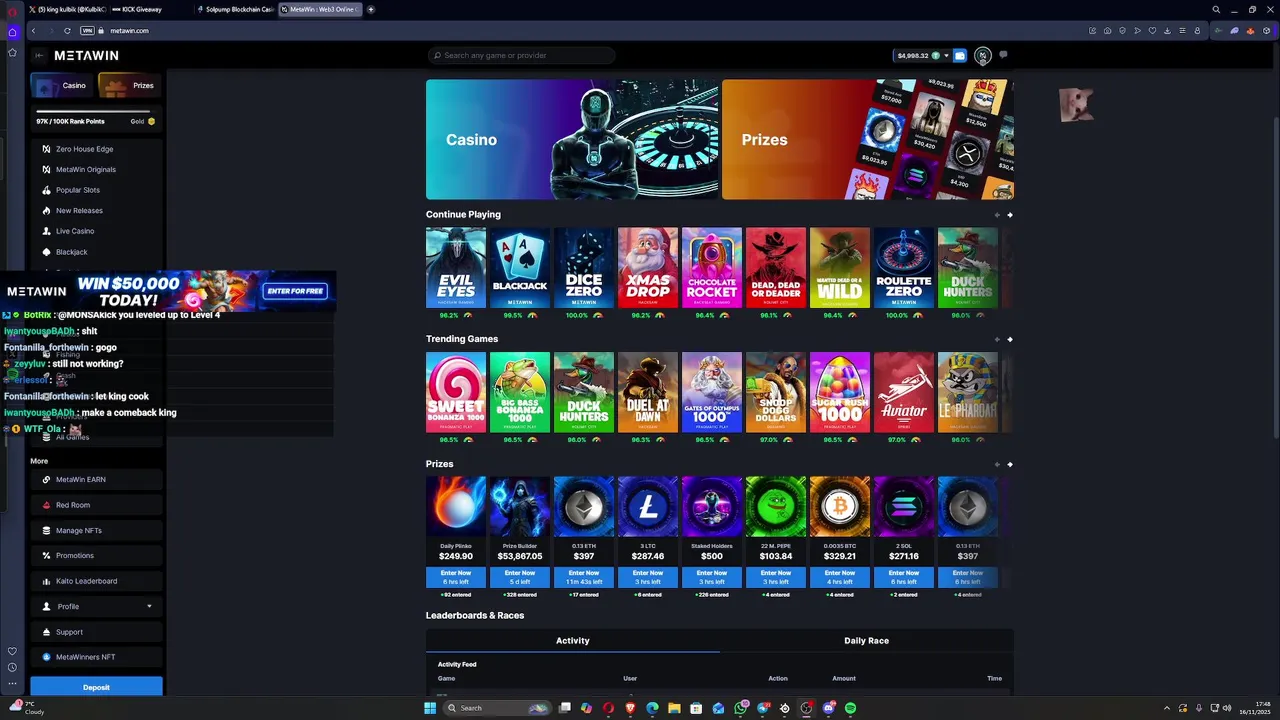Open the Aviator game thumbnail
This screenshot has width=1280, height=720.
click(904, 392)
